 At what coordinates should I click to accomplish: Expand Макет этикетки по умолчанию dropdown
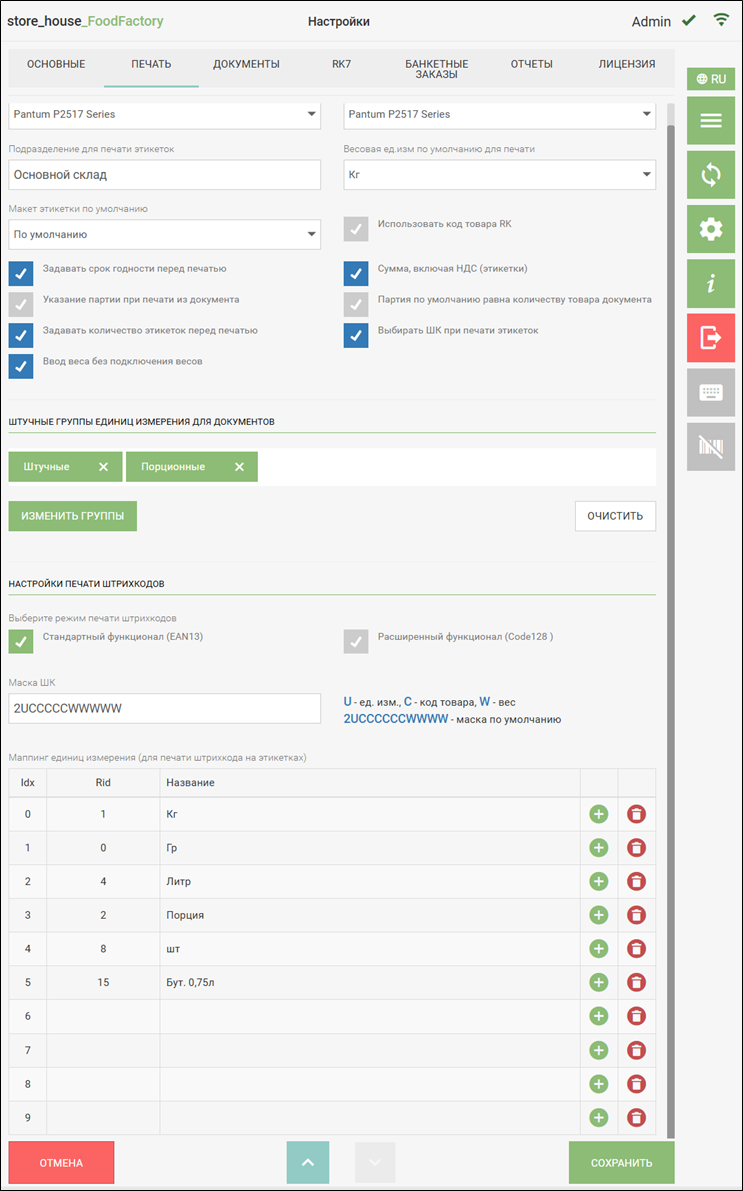point(164,235)
